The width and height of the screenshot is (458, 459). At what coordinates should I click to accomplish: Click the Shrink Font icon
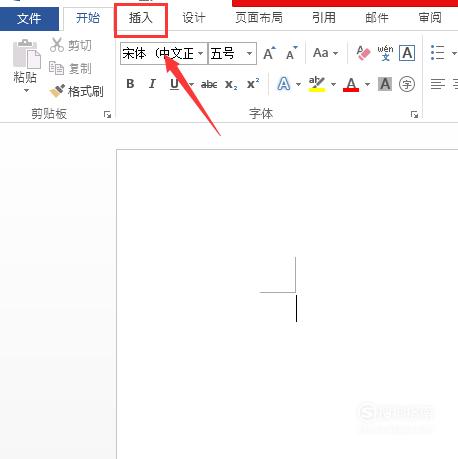pyautogui.click(x=291, y=53)
